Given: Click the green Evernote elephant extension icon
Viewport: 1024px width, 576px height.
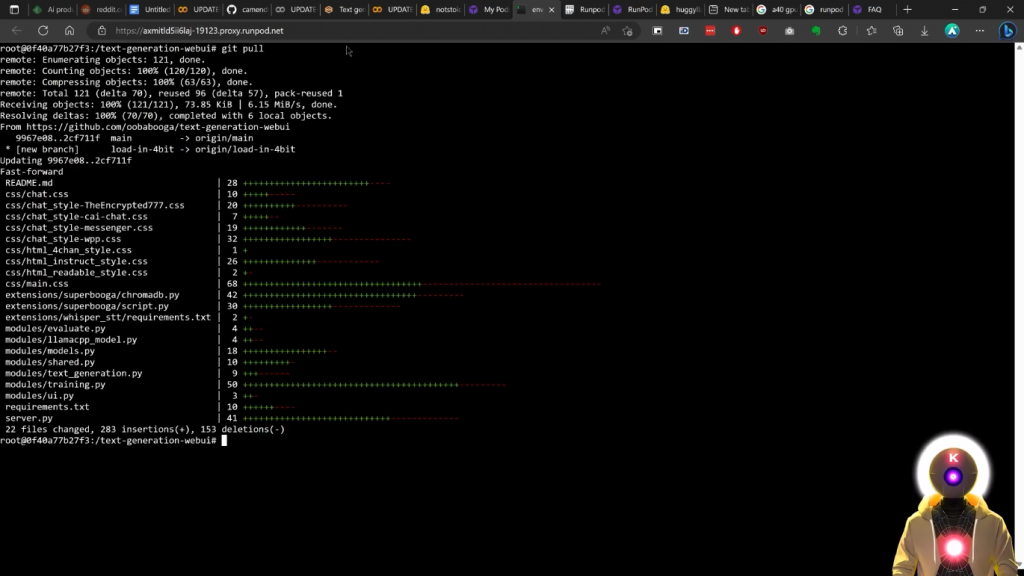Looking at the screenshot, I should click(816, 31).
